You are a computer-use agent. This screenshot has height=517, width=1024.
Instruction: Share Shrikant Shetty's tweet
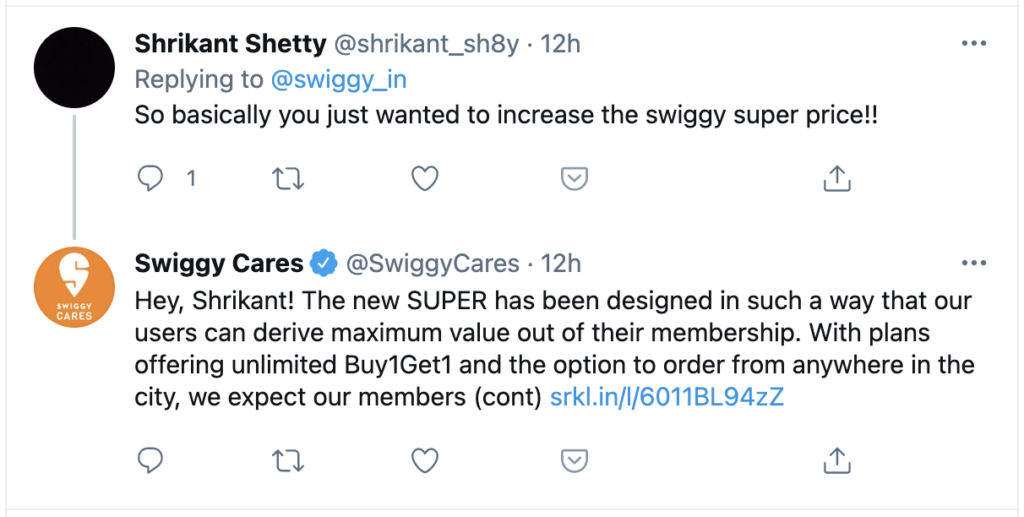coord(836,179)
